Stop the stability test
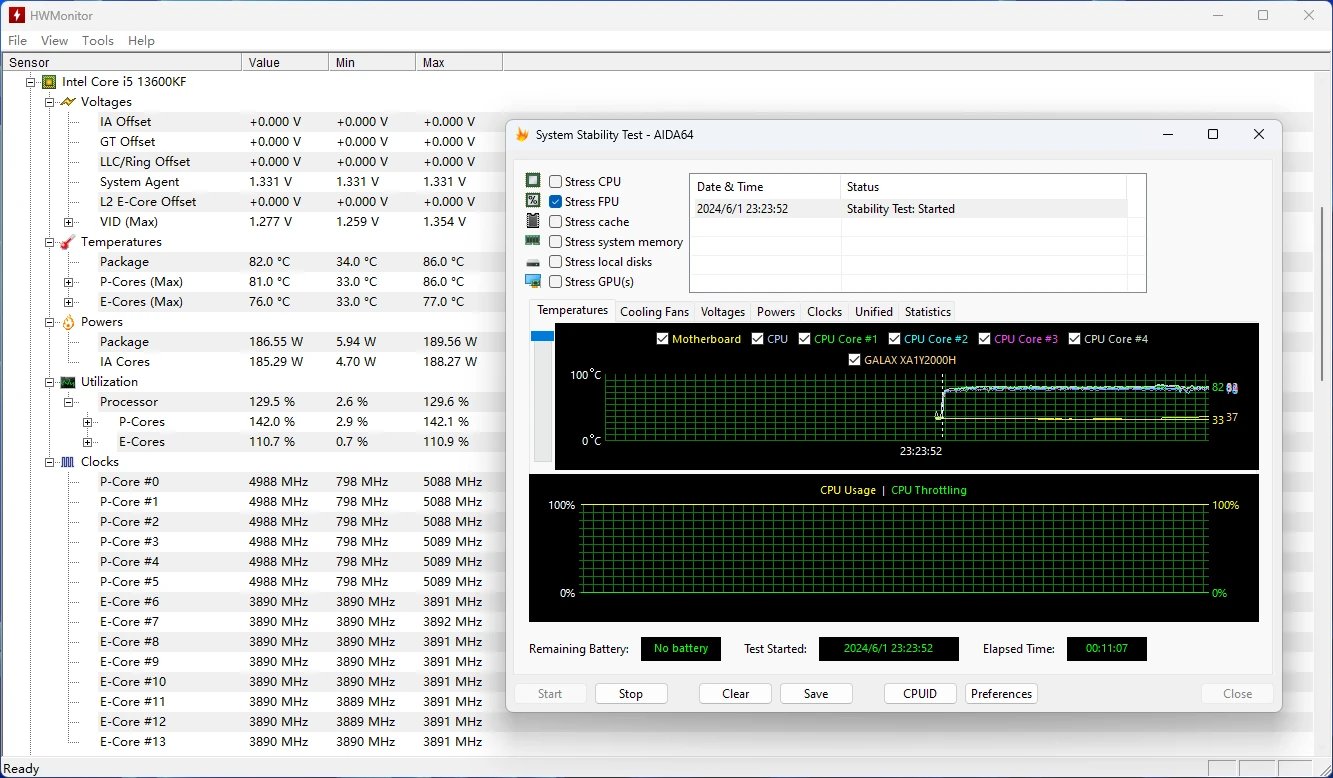The image size is (1333, 778). click(x=631, y=694)
